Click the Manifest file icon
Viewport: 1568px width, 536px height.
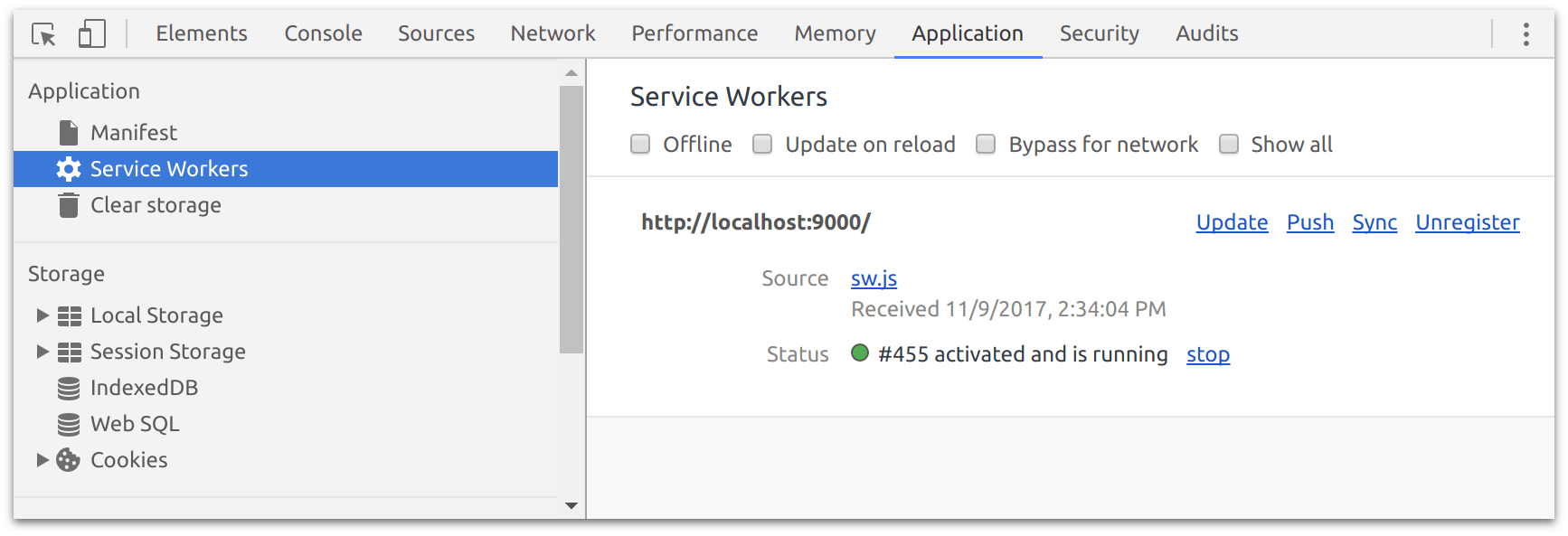pos(69,133)
